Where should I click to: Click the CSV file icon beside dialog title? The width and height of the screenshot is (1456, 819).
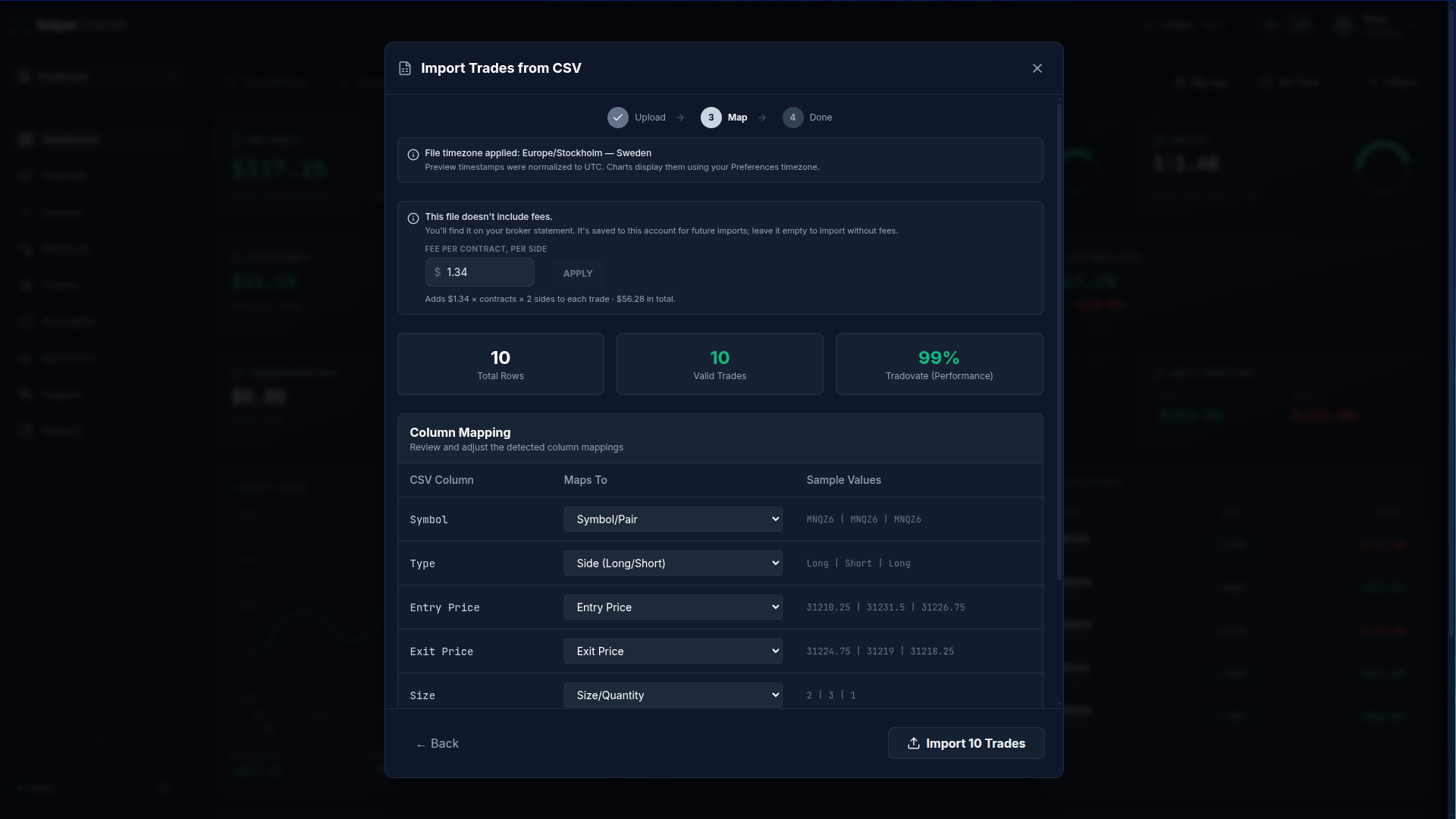point(405,68)
